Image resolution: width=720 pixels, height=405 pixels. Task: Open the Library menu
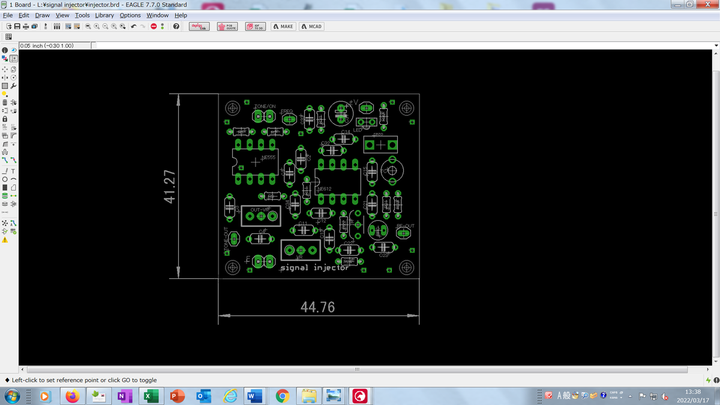[104, 15]
